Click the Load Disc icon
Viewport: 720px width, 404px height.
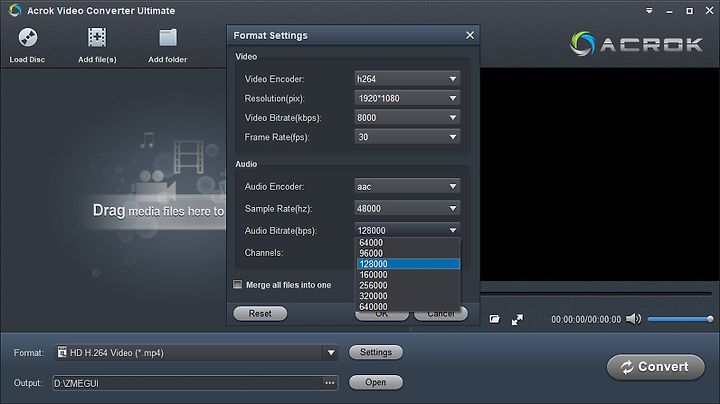tap(28, 38)
